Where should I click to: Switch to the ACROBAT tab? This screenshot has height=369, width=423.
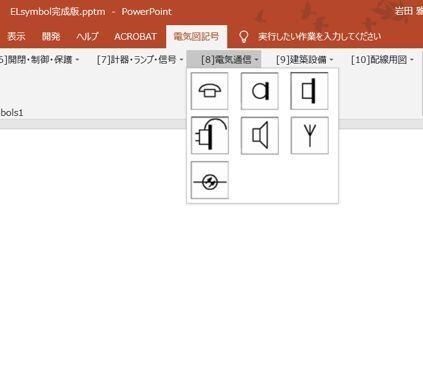[135, 36]
